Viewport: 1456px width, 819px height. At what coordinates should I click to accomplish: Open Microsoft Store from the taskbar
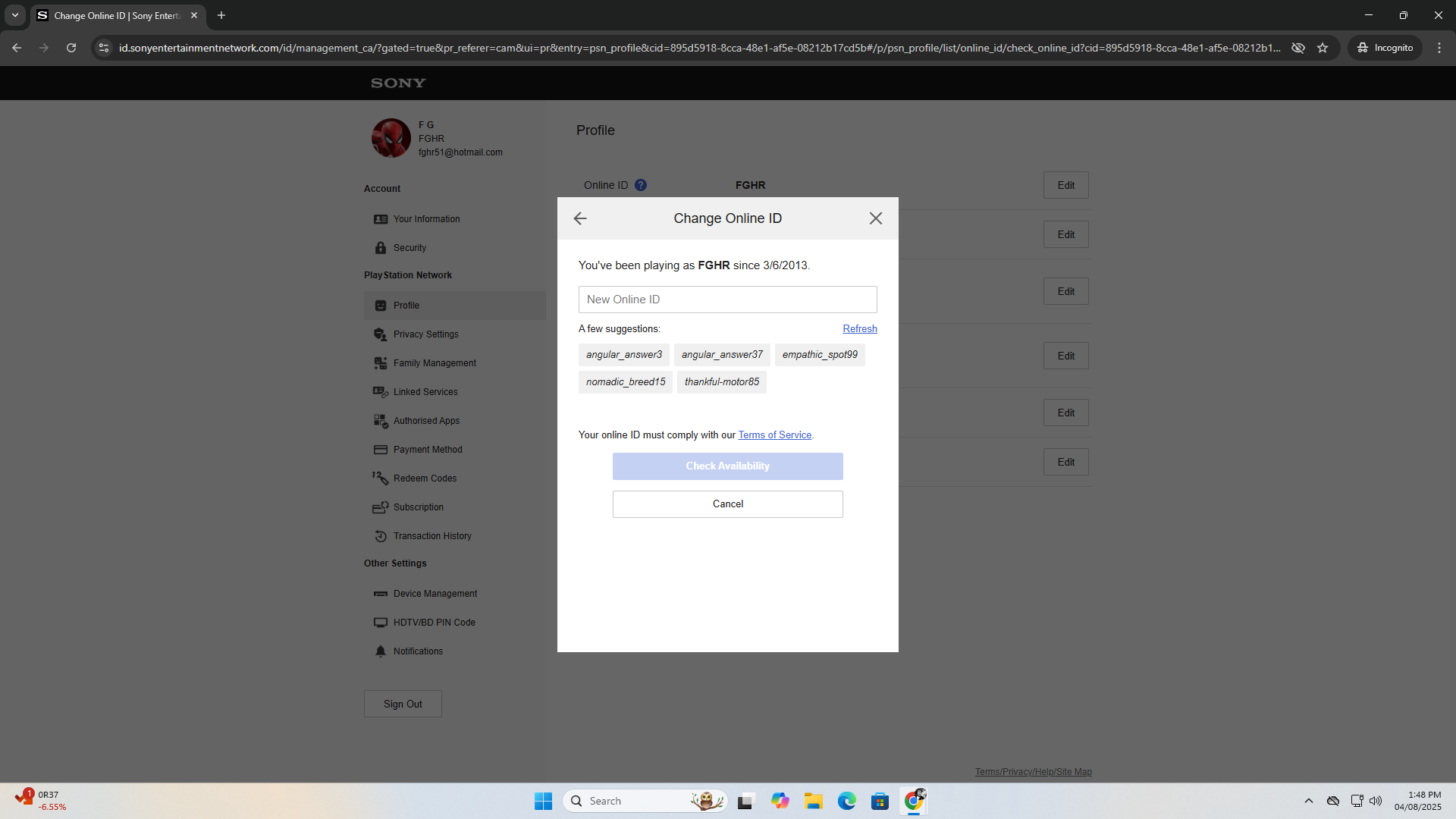[x=880, y=801]
